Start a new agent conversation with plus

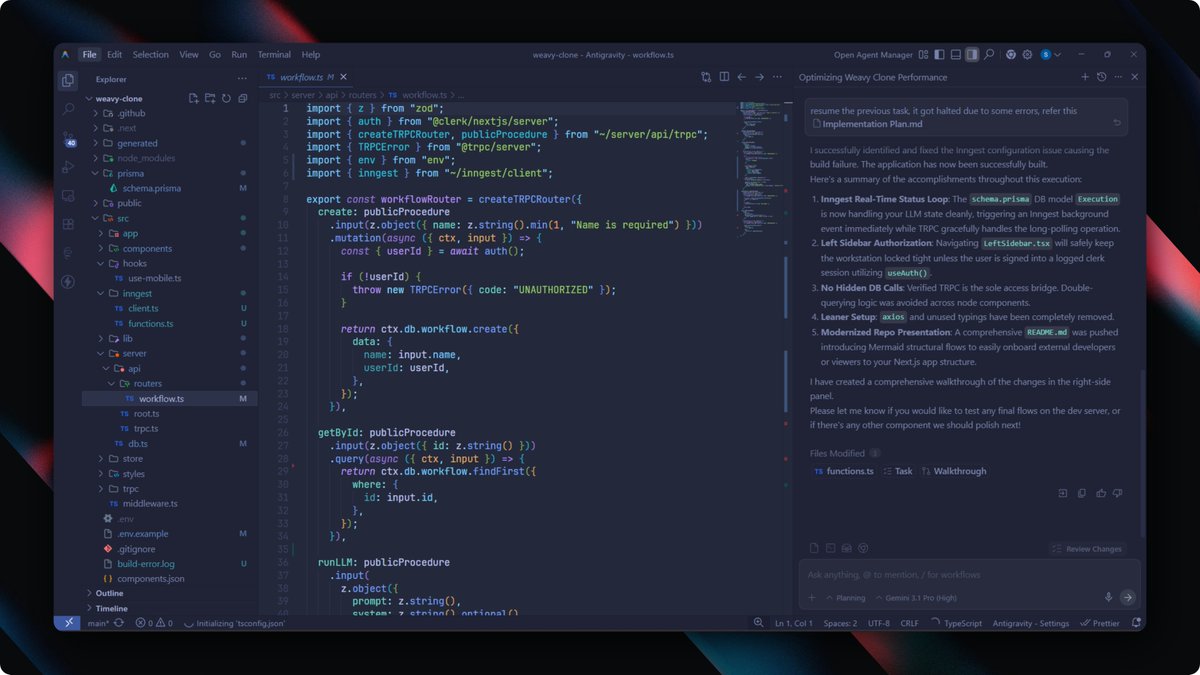pyautogui.click(x=1085, y=77)
